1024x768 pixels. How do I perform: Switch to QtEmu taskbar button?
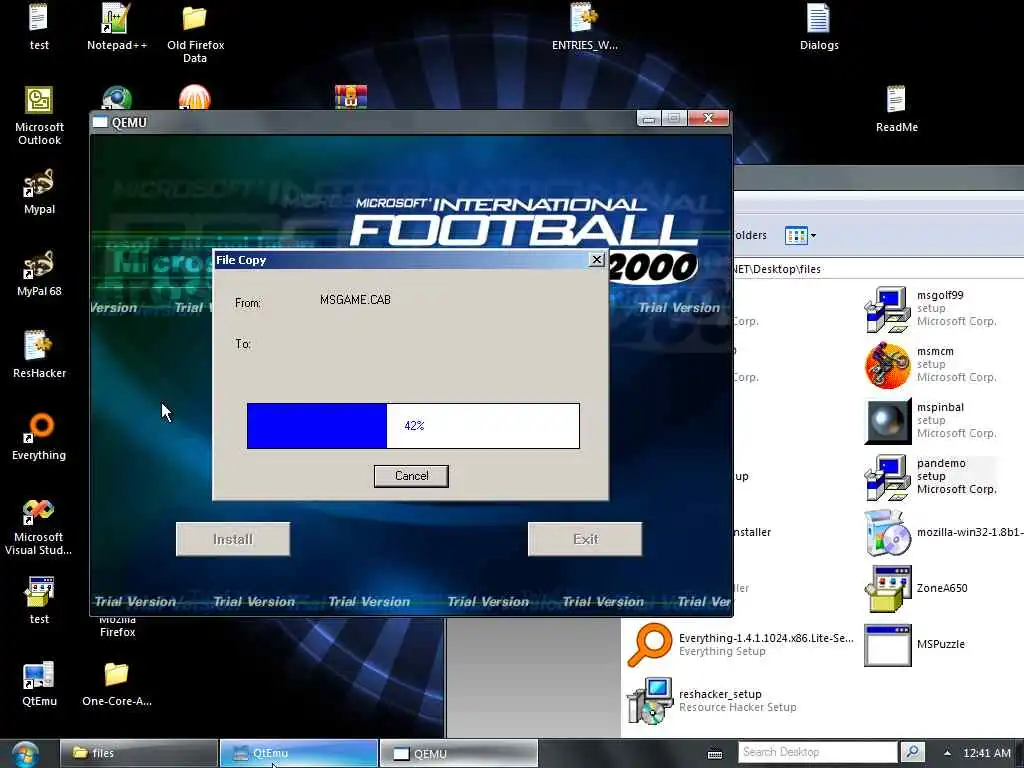coord(298,753)
